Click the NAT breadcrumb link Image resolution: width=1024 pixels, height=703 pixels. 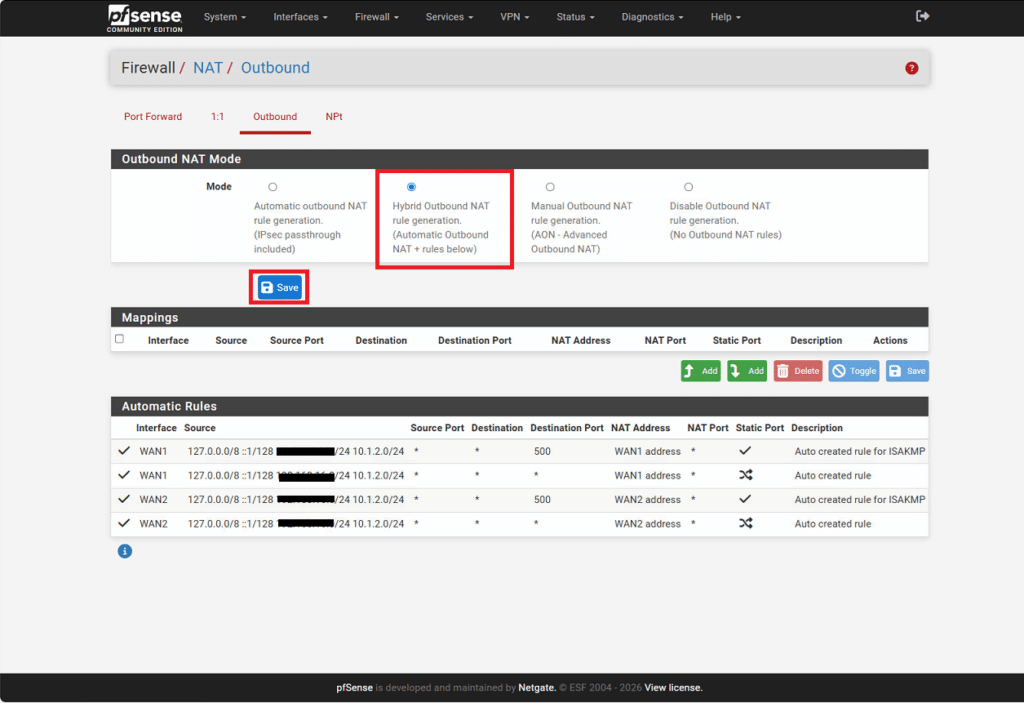pyautogui.click(x=208, y=68)
